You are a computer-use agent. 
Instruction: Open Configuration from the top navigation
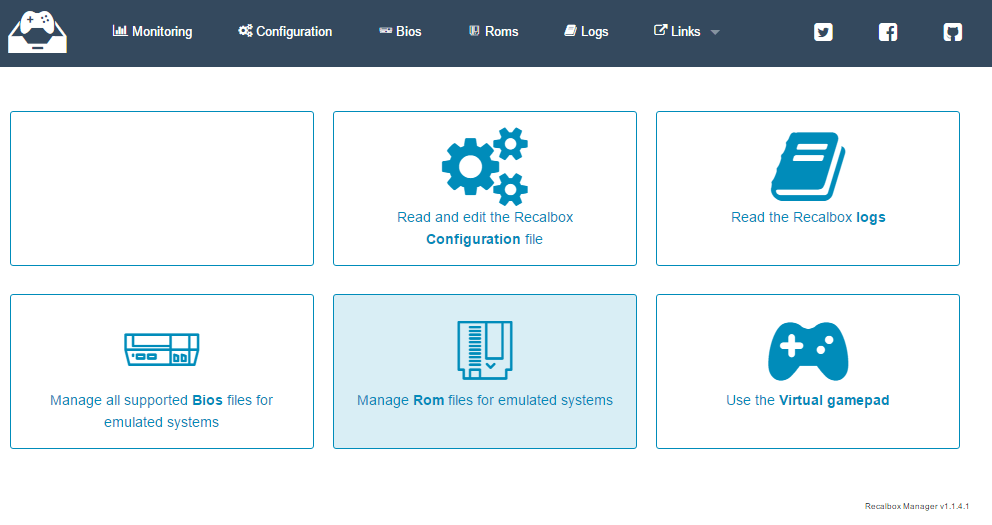pyautogui.click(x=285, y=32)
